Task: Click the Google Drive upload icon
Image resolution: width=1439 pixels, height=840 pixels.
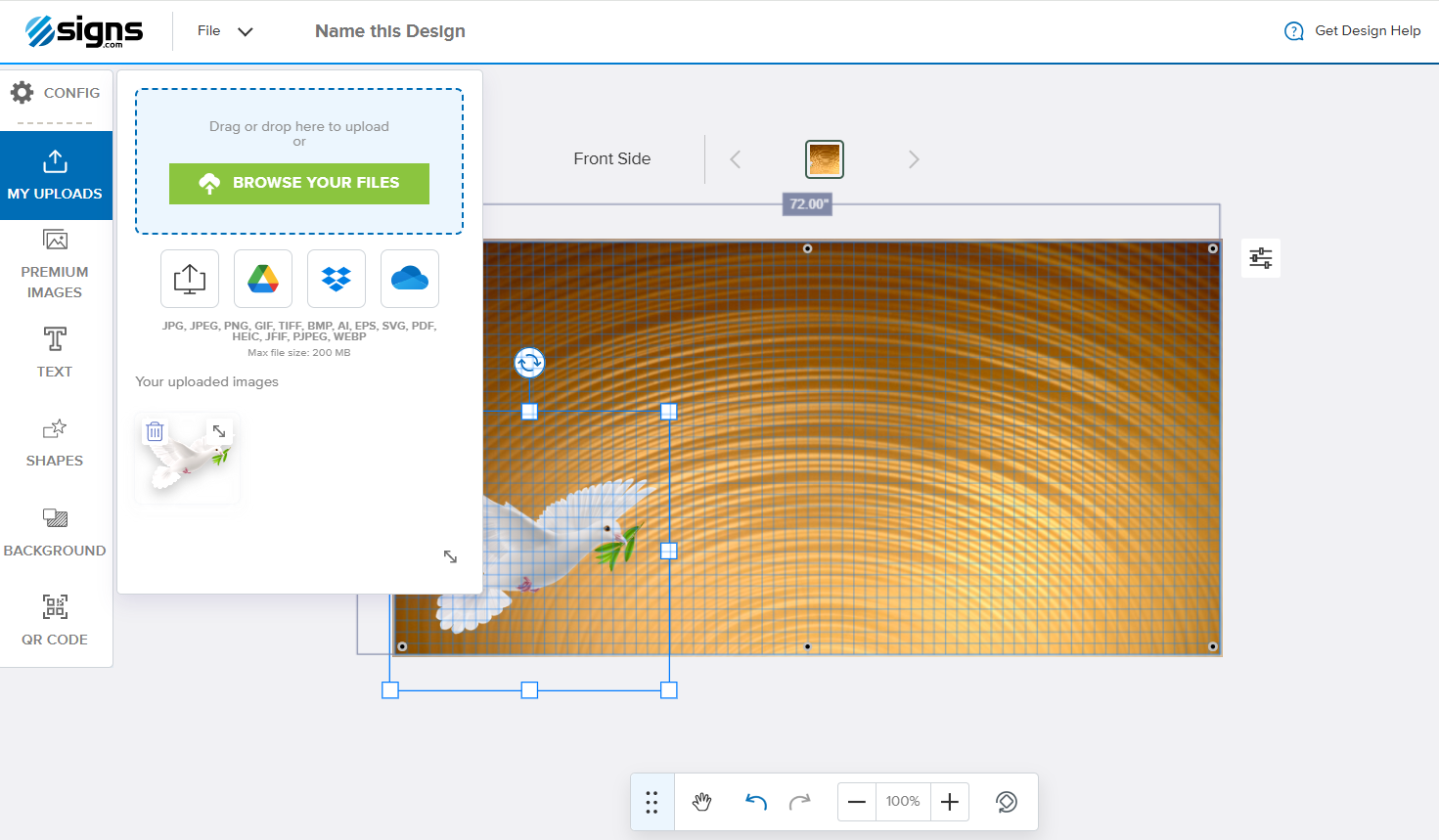Action: (x=263, y=279)
